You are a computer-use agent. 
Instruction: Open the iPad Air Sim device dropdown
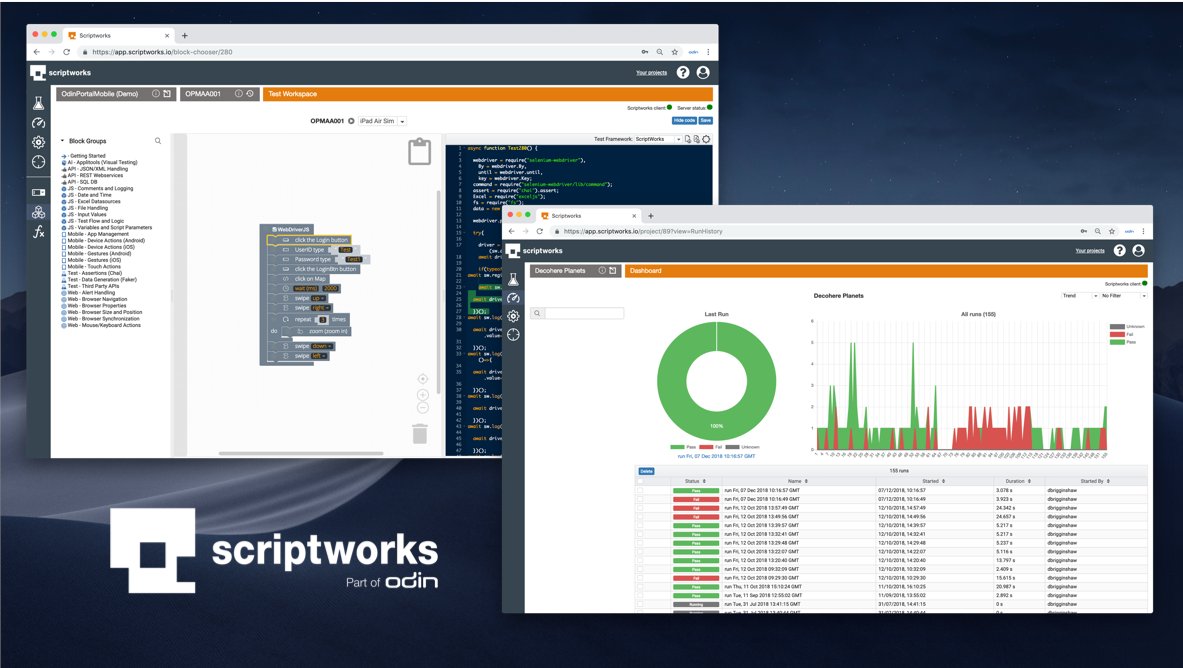tap(383, 121)
